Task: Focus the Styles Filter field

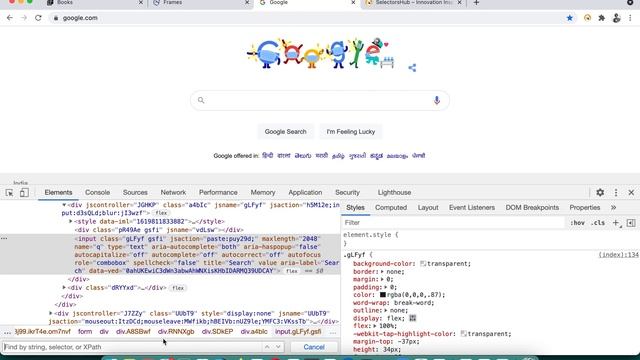Action: pyautogui.click(x=453, y=223)
